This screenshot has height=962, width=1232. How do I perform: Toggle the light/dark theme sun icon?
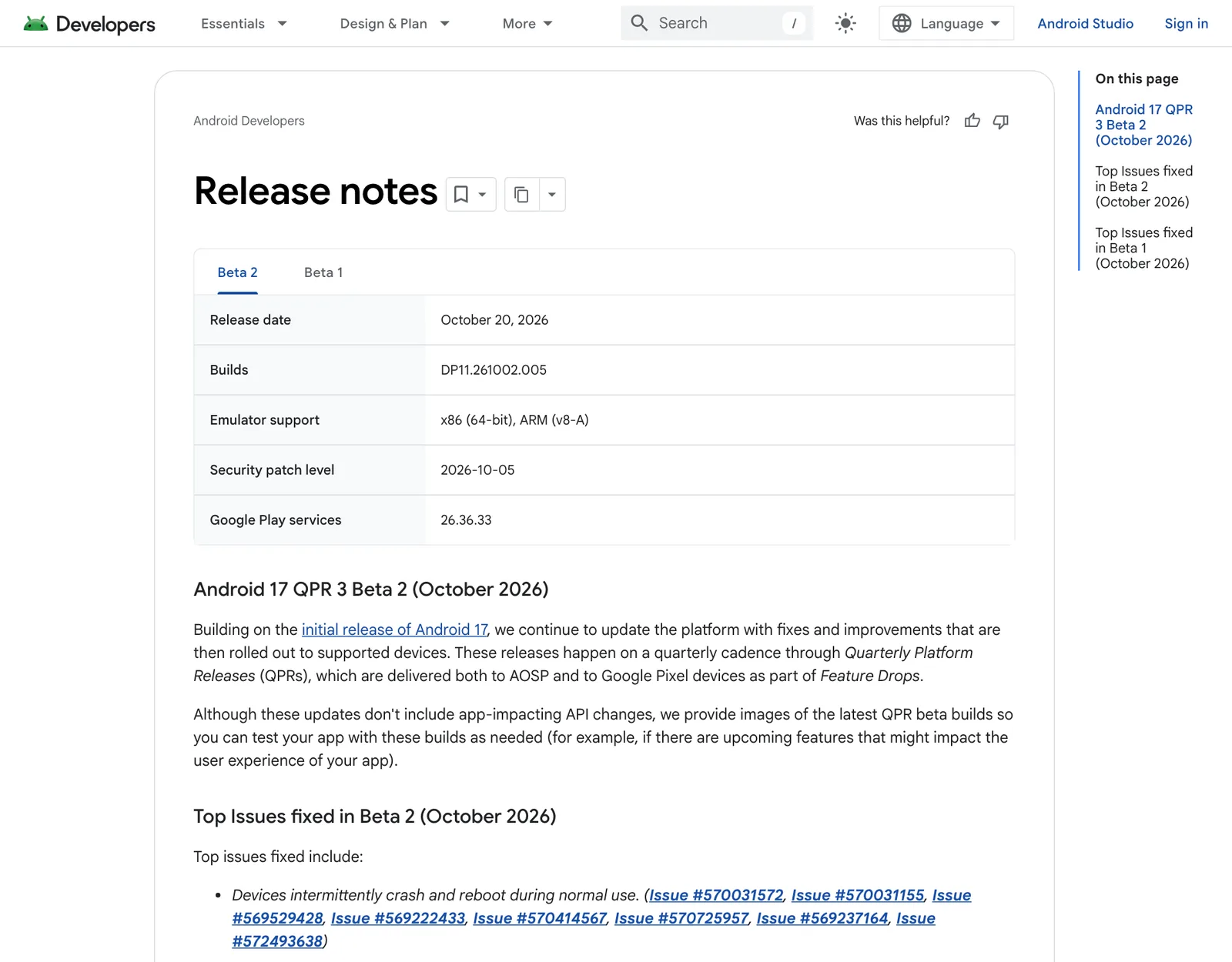point(845,23)
